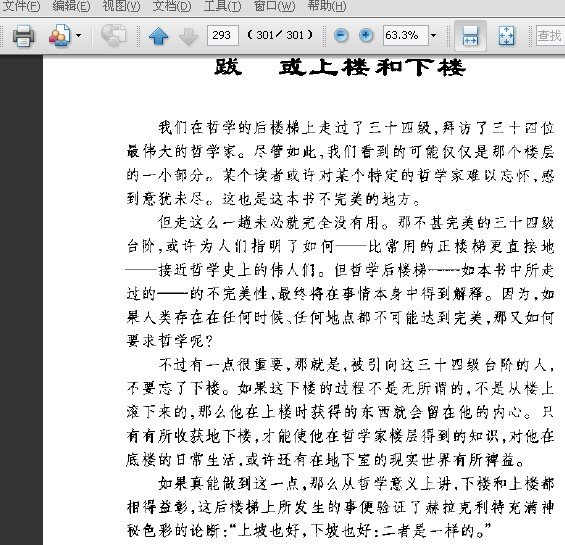This screenshot has width=565, height=545.
Task: Zoom in with the plus button
Action: tap(366, 35)
